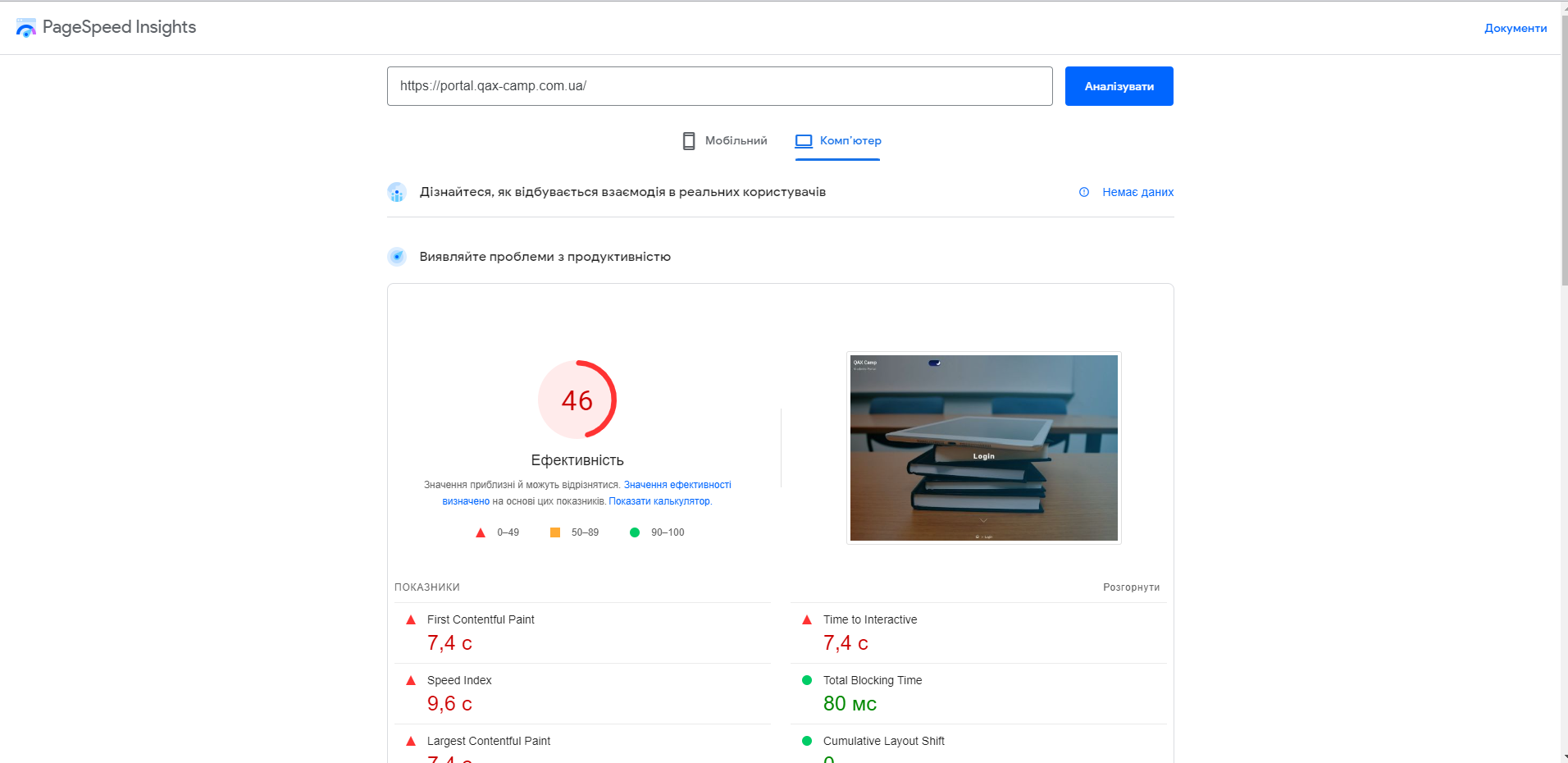Click the Largest Contentful Paint label
Viewport: 1568px width, 763px height.
pos(489,741)
